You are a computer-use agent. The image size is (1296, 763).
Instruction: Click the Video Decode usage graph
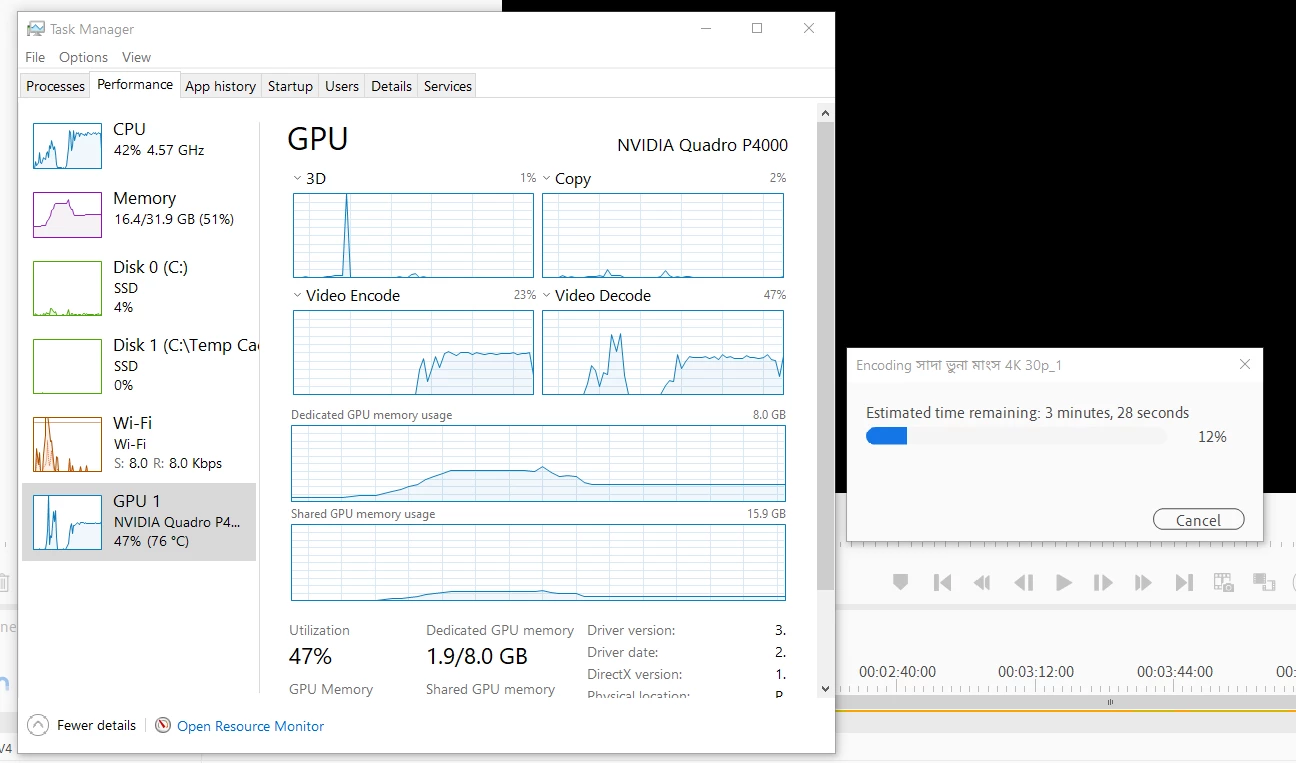click(x=663, y=352)
